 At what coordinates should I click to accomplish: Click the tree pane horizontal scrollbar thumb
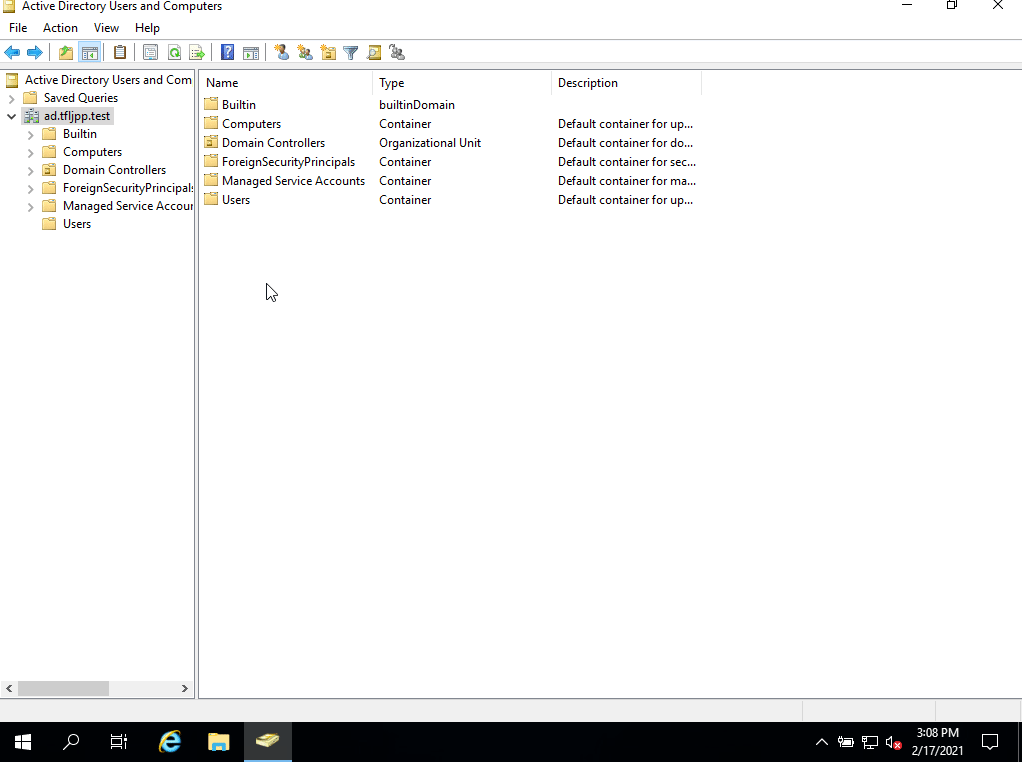pyautogui.click(x=63, y=689)
